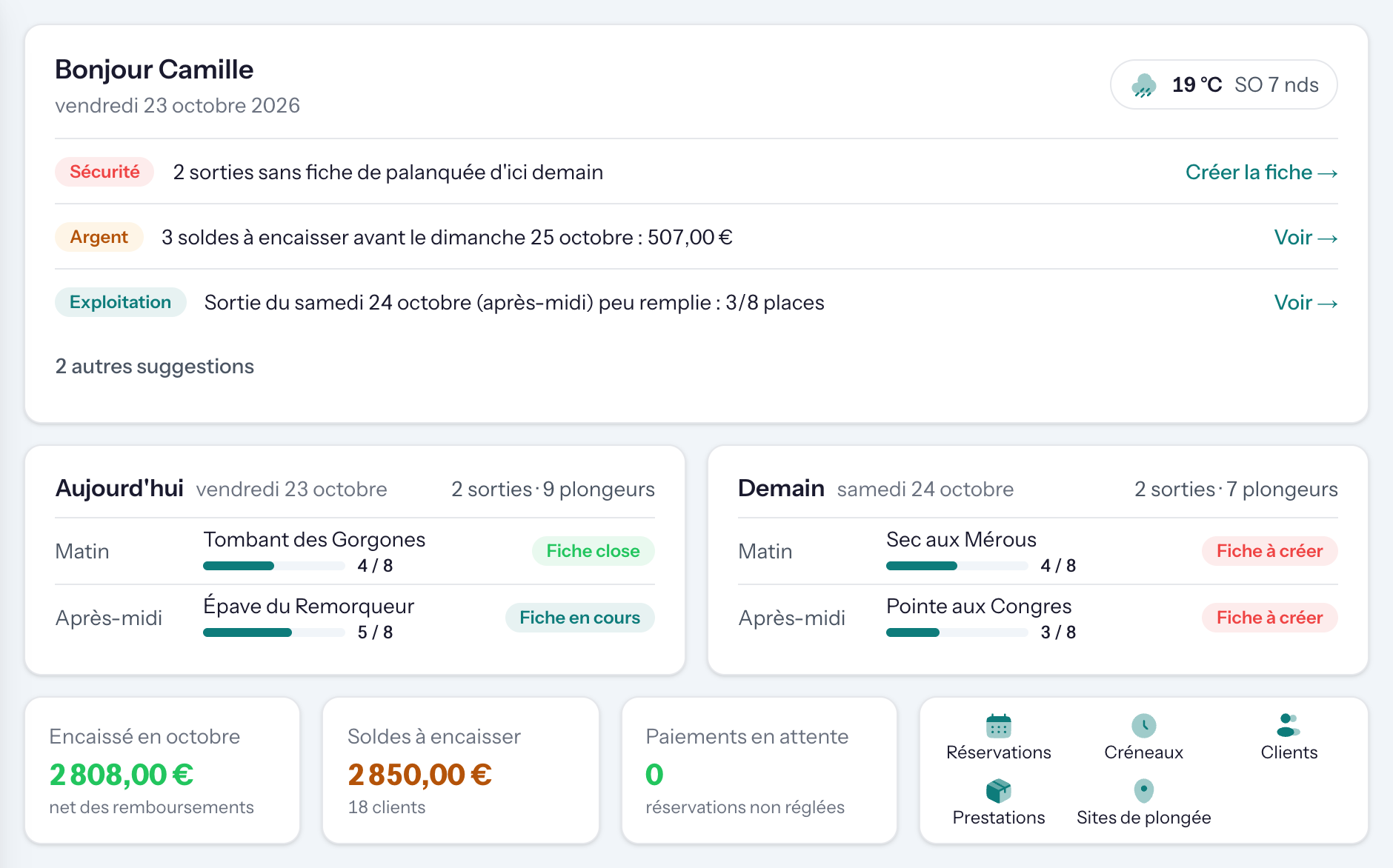Screen dimensions: 1393x868
Task: Open the Clients people icon
Action: 1289,726
